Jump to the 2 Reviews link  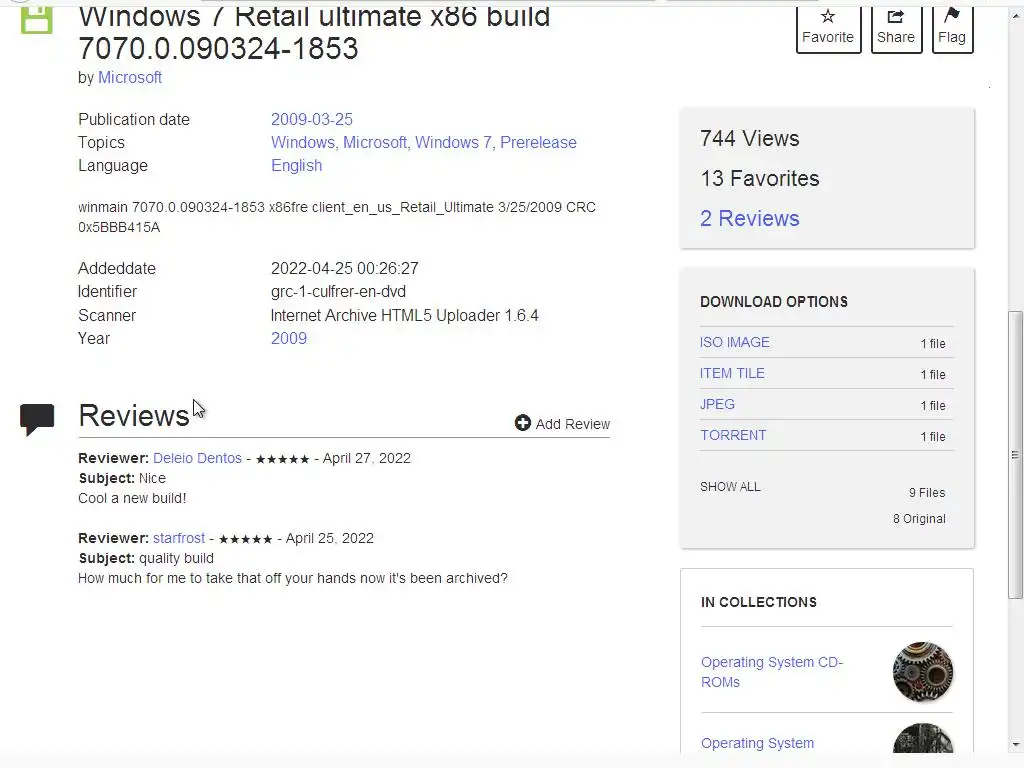click(750, 218)
